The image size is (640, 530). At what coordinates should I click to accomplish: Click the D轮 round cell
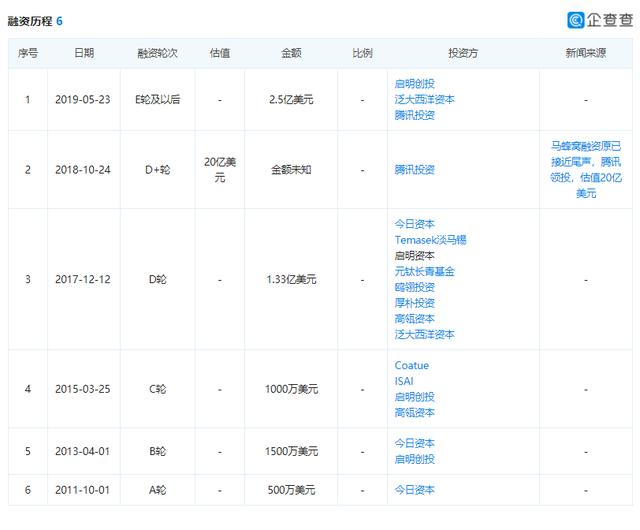pyautogui.click(x=158, y=279)
